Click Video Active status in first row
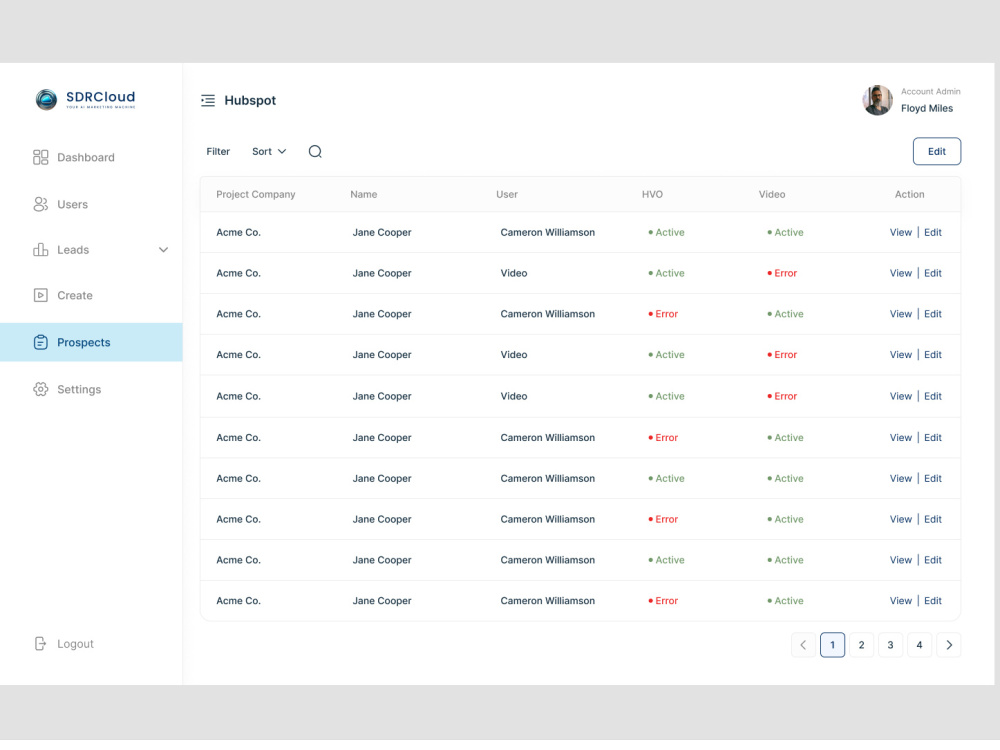The height and width of the screenshot is (750, 1000). [x=785, y=232]
